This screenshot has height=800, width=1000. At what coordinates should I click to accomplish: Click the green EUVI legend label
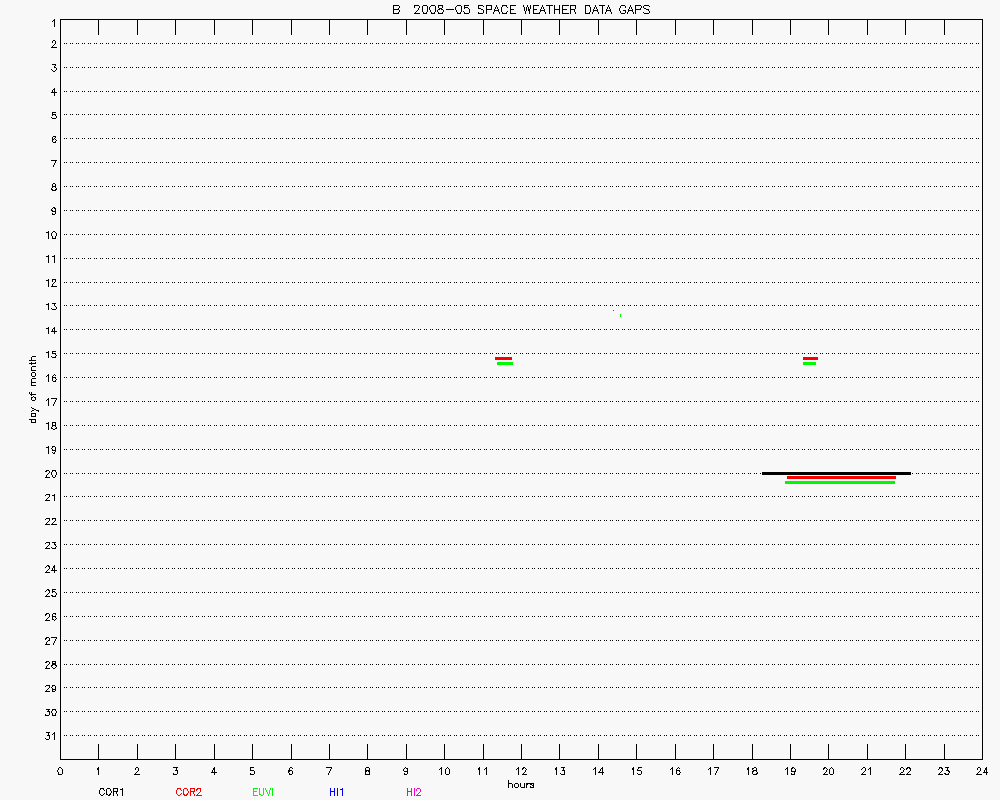(x=263, y=792)
